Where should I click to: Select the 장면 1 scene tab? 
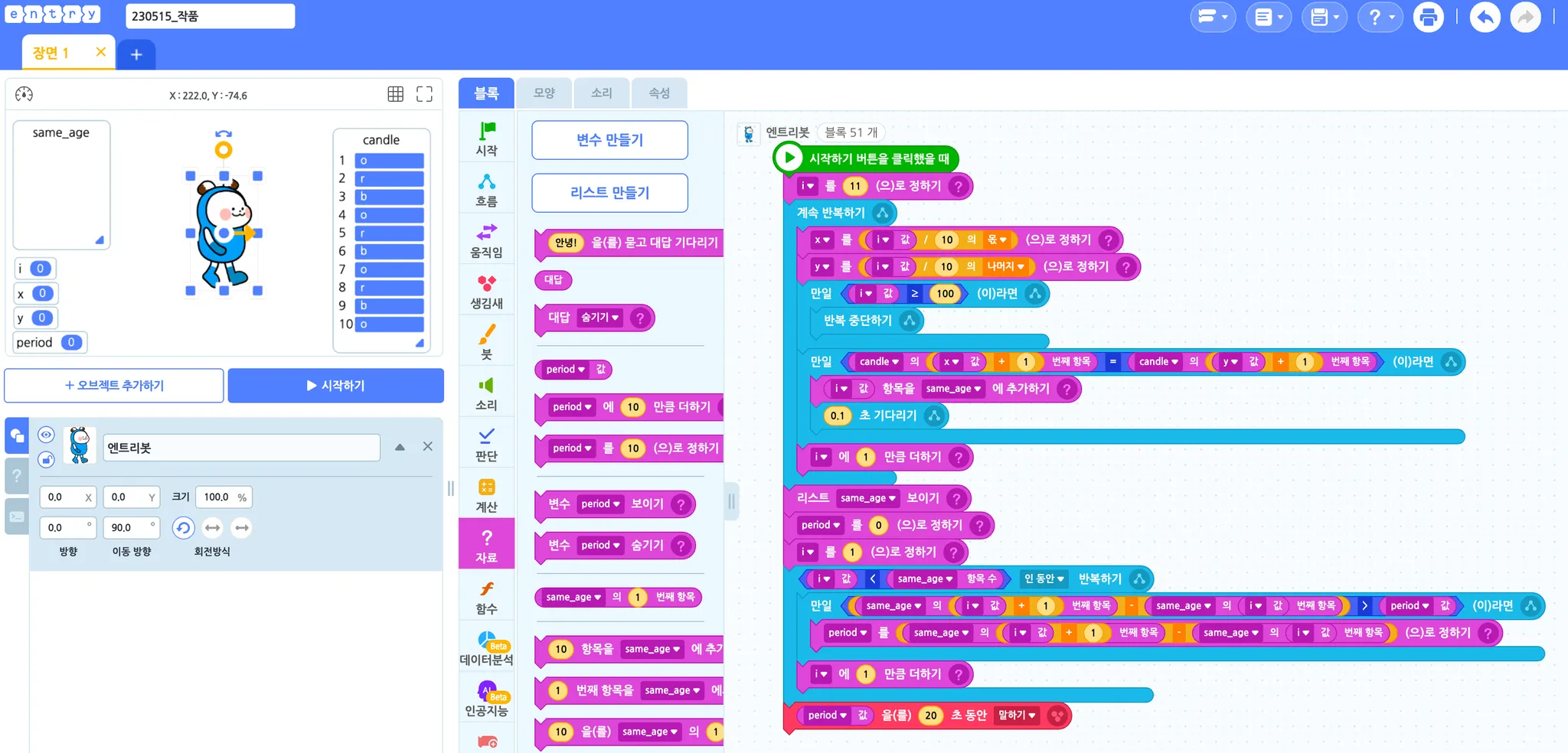(x=51, y=53)
